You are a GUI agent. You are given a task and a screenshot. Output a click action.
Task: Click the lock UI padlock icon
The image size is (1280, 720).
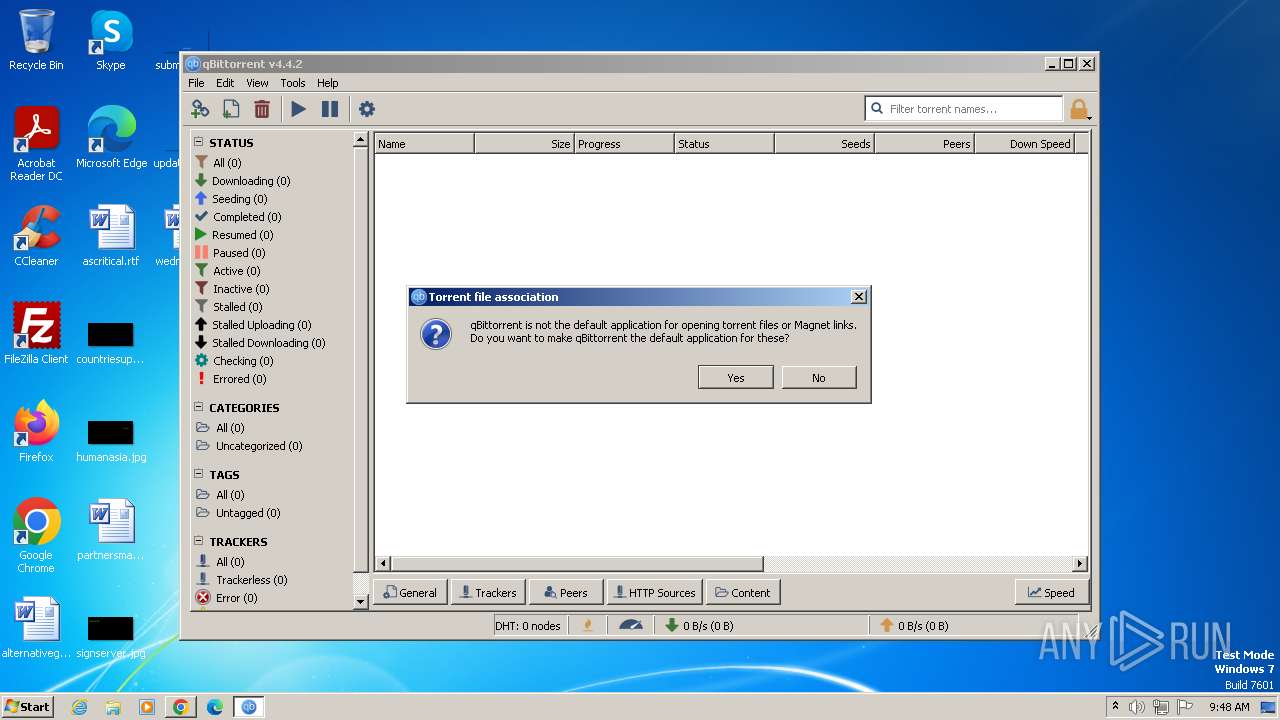coord(1078,109)
